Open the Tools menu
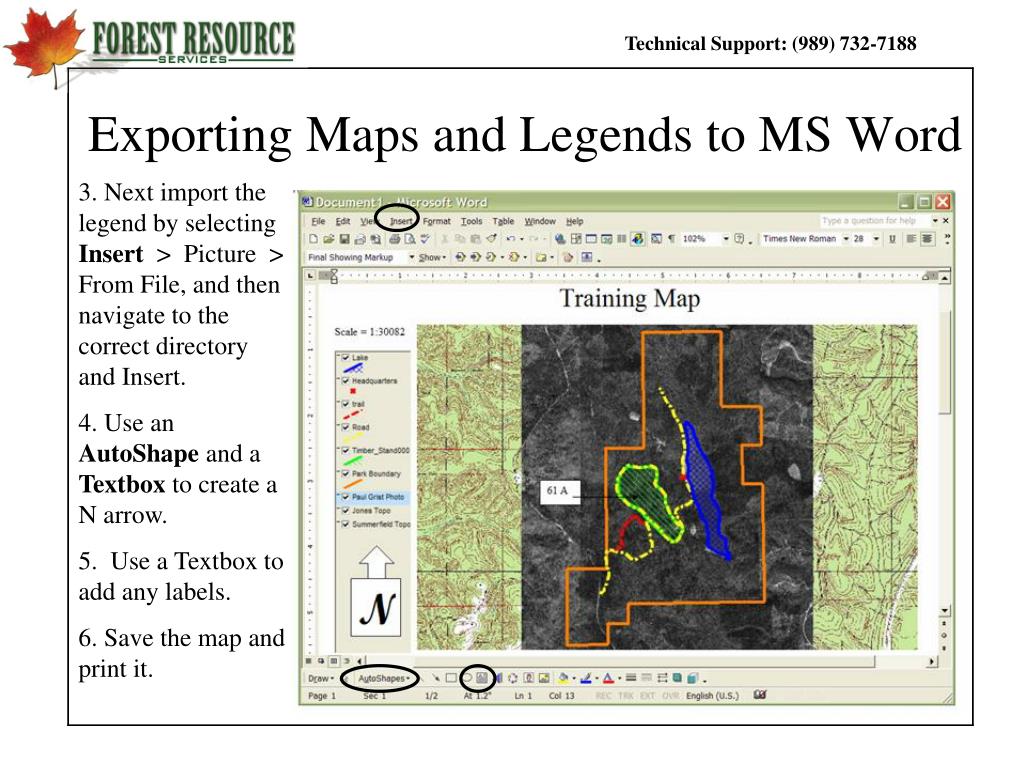 (472, 221)
